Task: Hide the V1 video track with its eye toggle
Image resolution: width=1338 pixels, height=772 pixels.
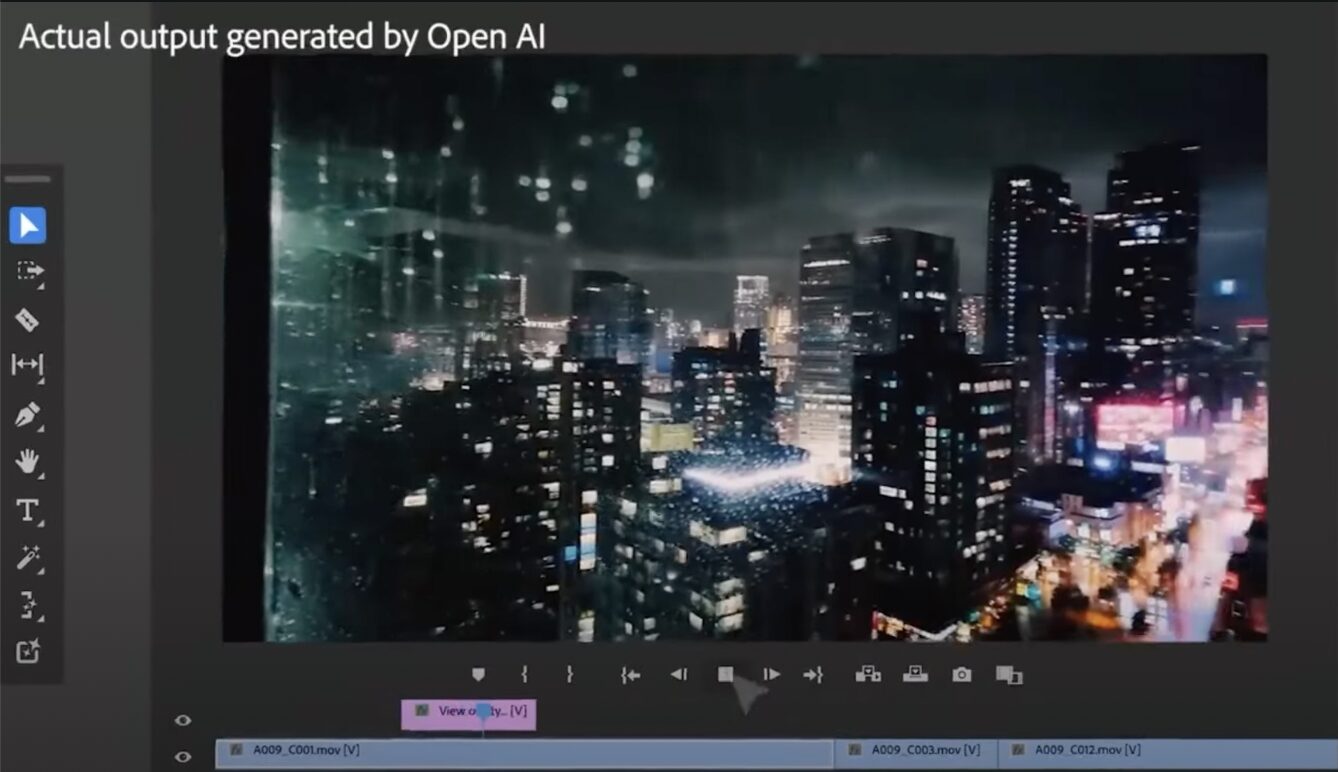Action: 183,757
